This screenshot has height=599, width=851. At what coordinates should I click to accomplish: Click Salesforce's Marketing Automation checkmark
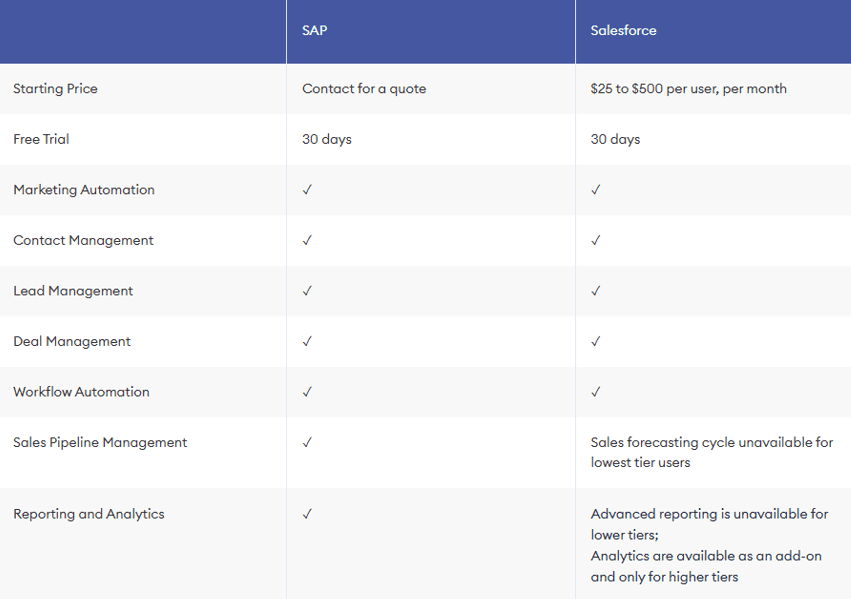click(x=595, y=190)
